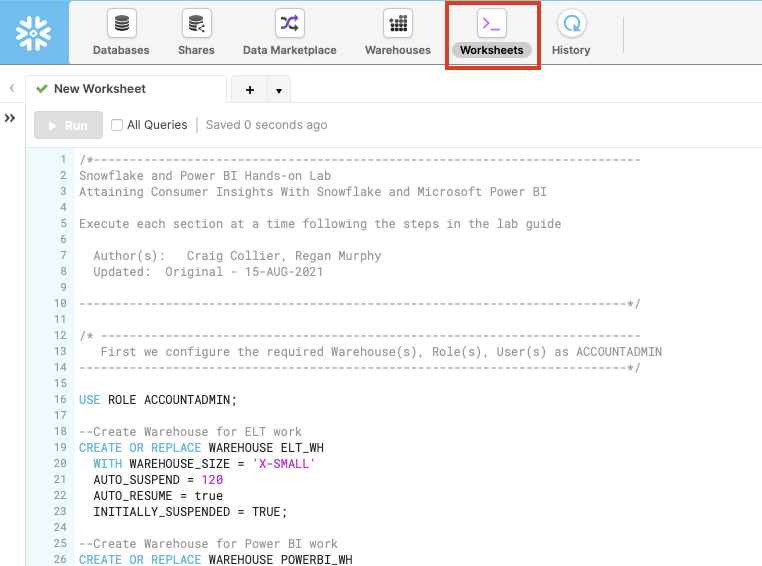
Task: Enable the All Queries checkbox
Action: click(x=118, y=125)
